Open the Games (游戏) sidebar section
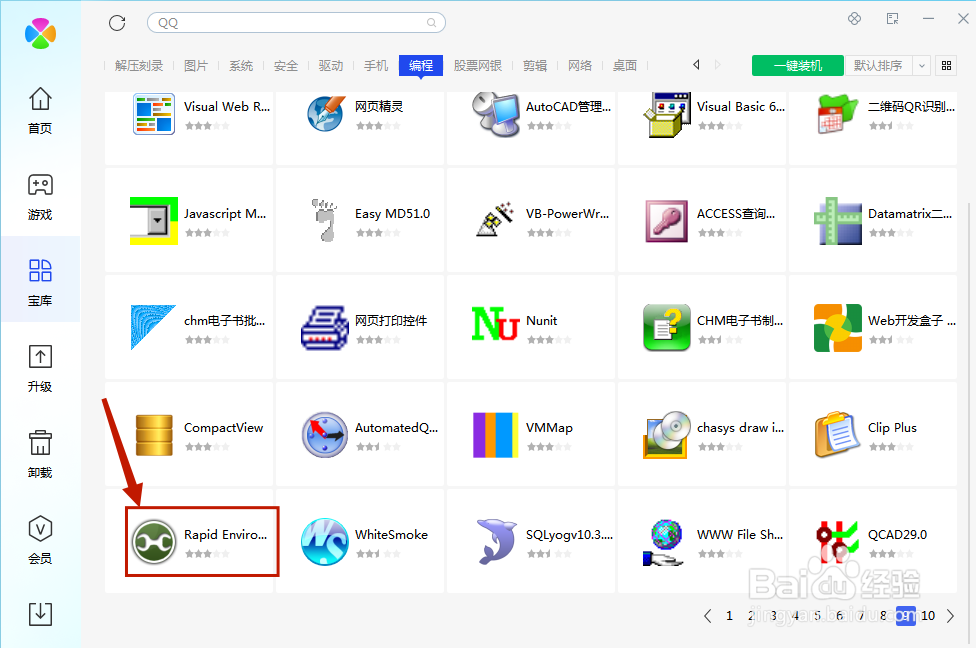Screen dimensions: 976x648 point(40,197)
